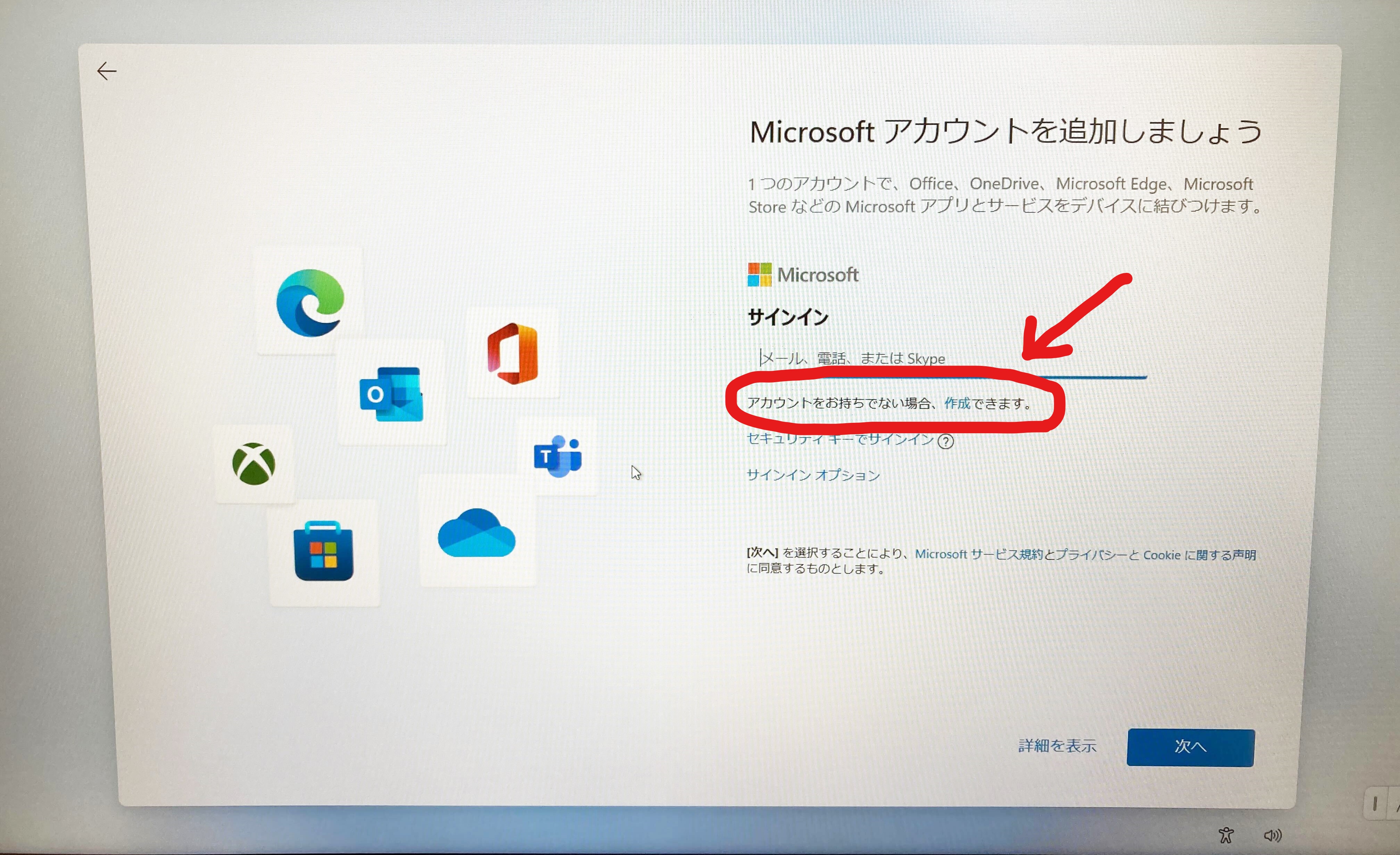Click the Microsoft Store icon

(x=323, y=551)
